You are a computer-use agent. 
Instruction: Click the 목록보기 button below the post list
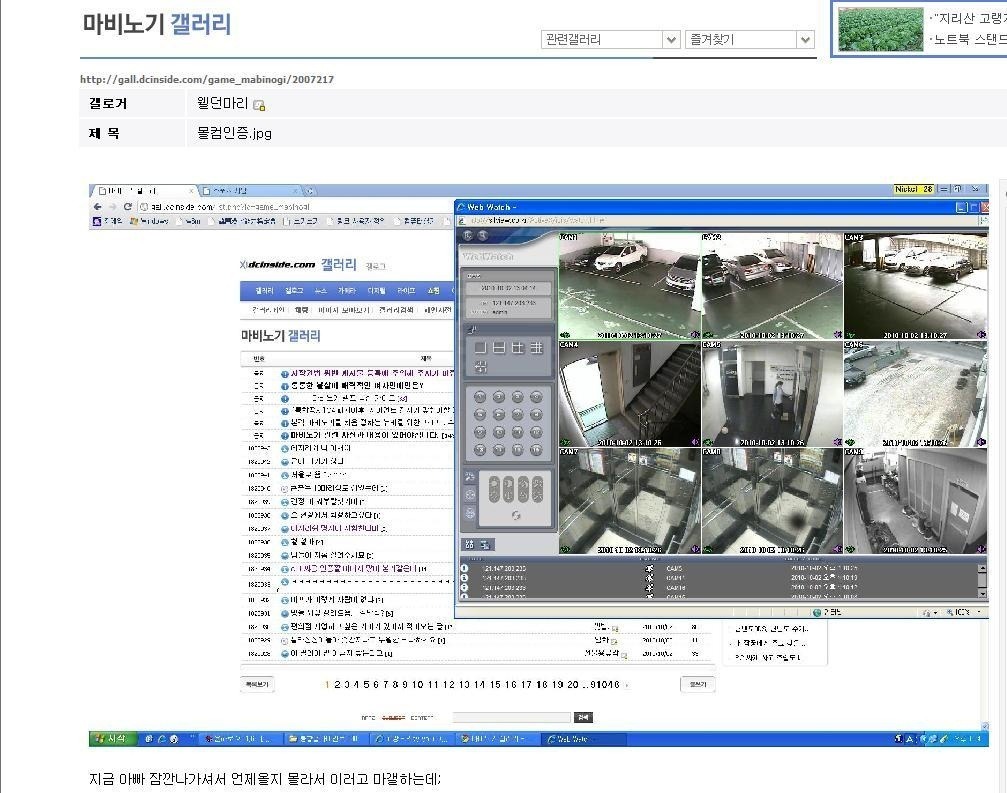(257, 684)
